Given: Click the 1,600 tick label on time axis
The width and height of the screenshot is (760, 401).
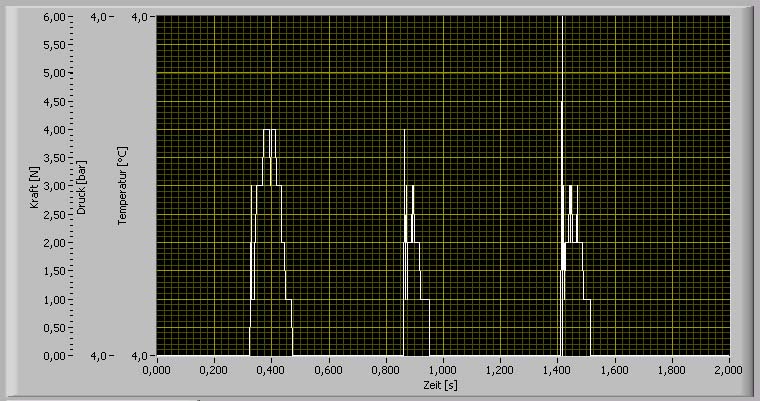Looking at the screenshot, I should pos(615,370).
